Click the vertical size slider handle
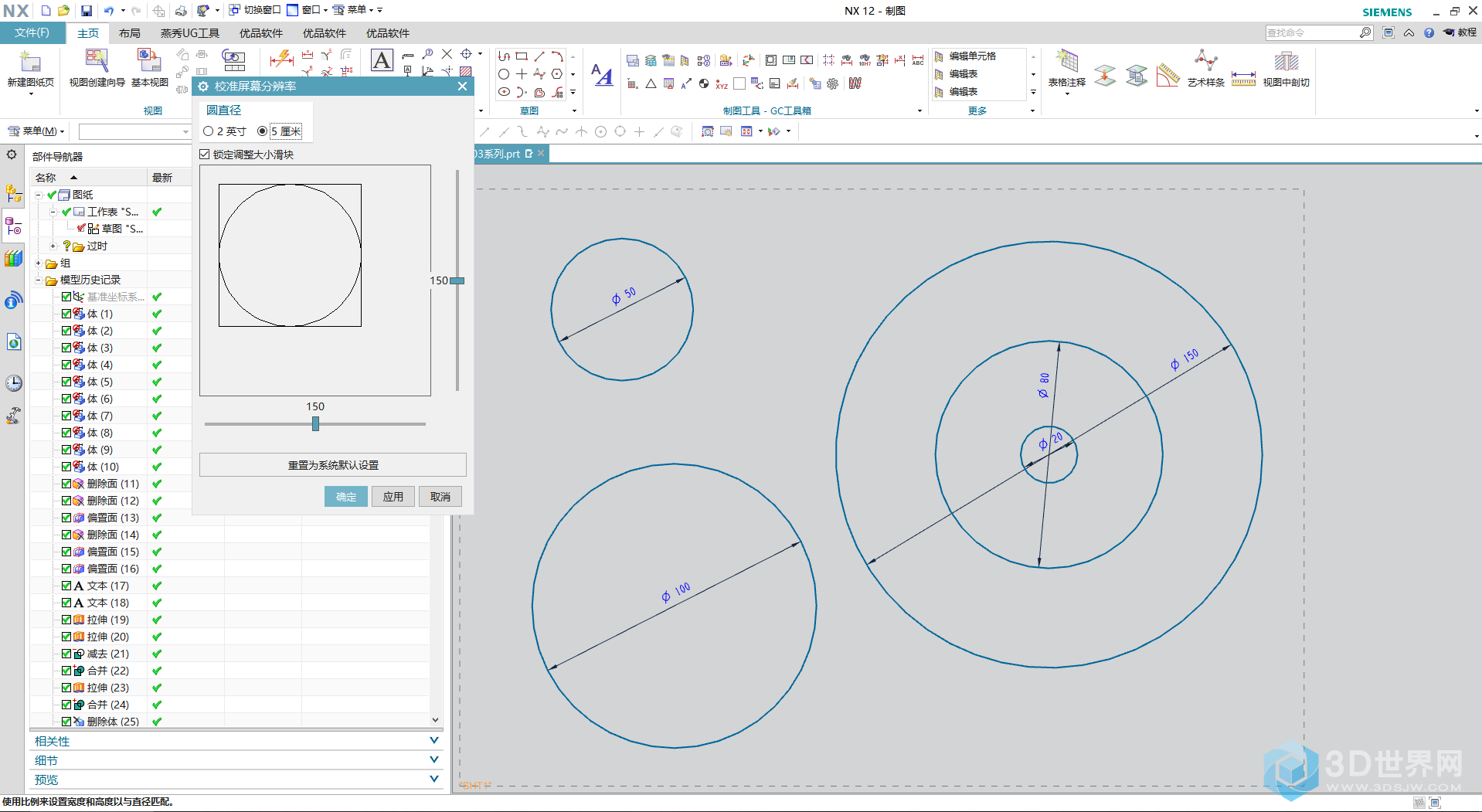Screen dimensions: 1482x812 [x=457, y=280]
